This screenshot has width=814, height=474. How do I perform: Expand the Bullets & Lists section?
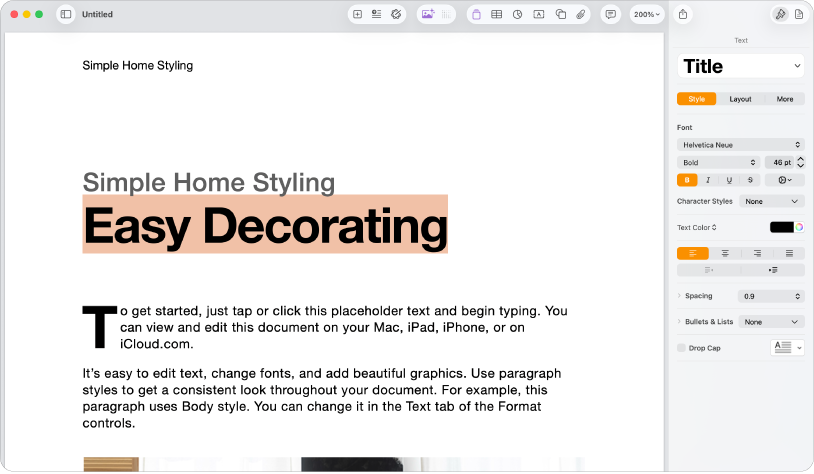pyautogui.click(x=679, y=321)
